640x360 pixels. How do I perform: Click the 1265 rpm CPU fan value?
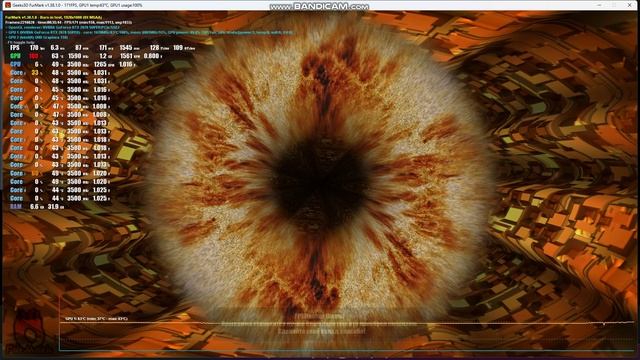point(100,64)
